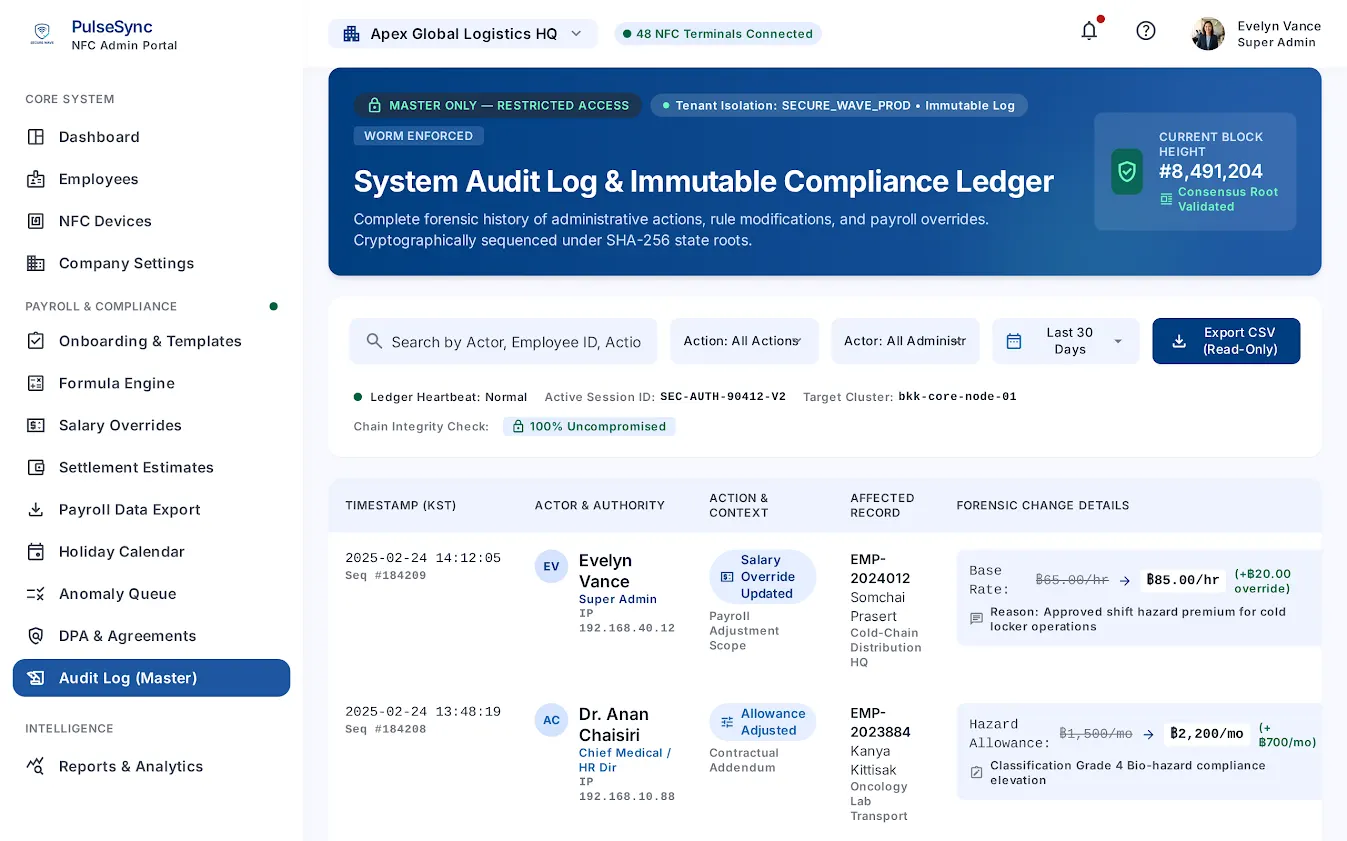Click the Audit Log (Master) icon

36,677
